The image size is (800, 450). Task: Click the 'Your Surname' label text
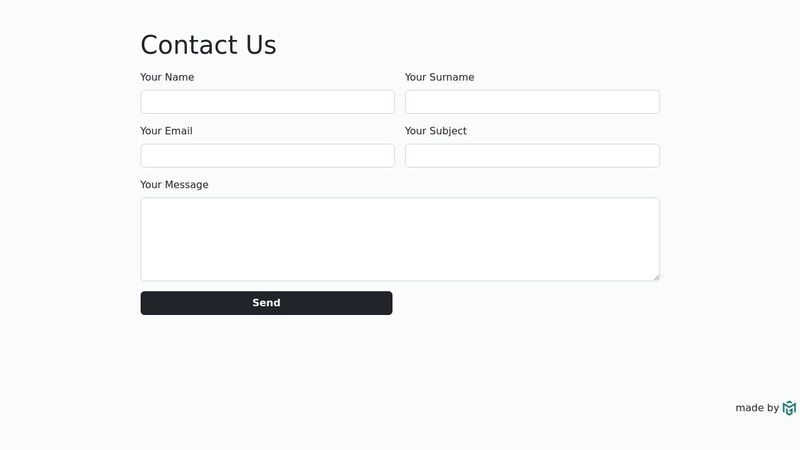(439, 77)
